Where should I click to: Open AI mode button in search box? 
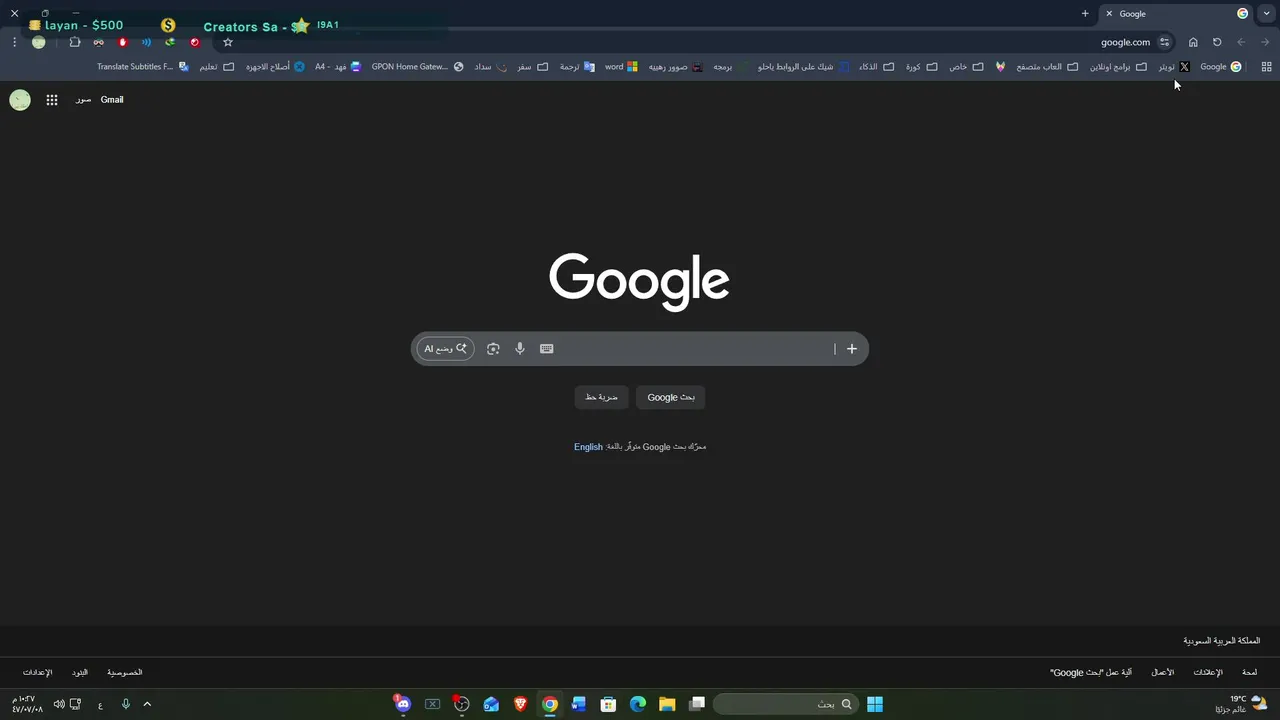click(x=445, y=349)
